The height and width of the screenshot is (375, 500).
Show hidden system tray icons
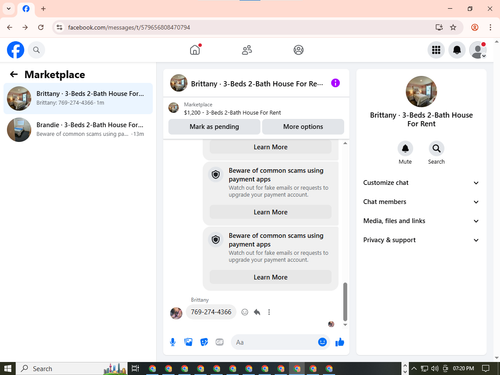click(x=414, y=368)
